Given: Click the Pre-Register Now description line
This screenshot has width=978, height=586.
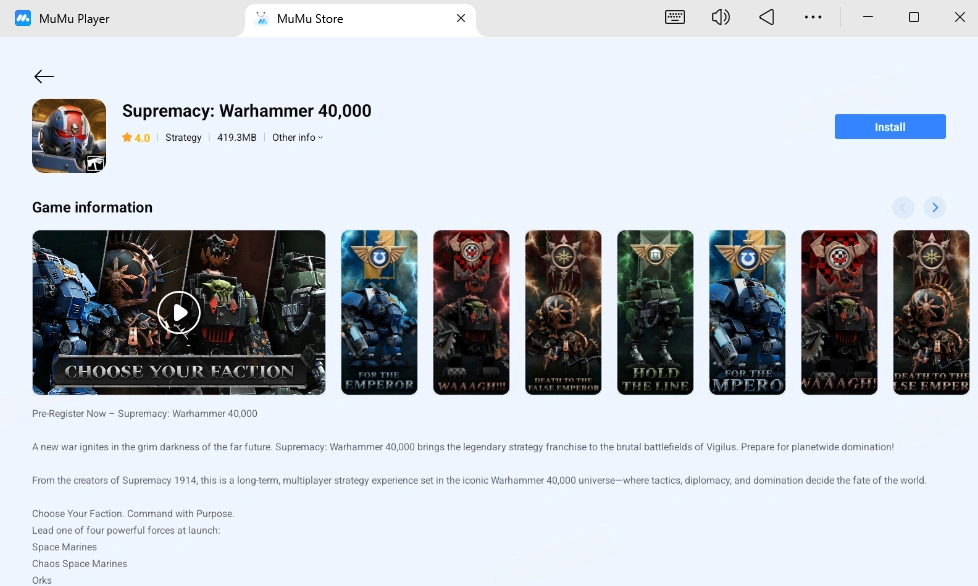Looking at the screenshot, I should [145, 413].
